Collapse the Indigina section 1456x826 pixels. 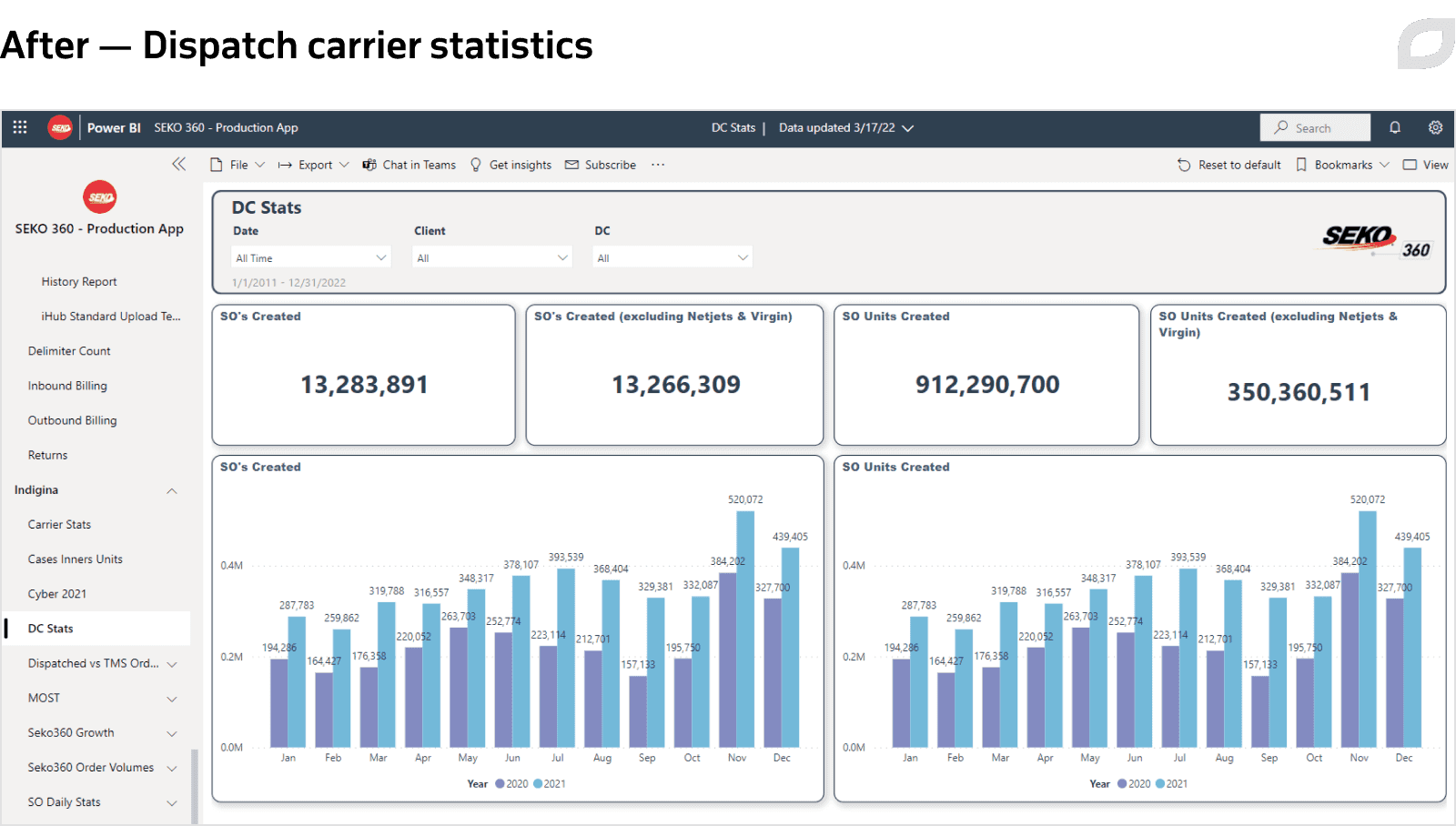click(x=171, y=490)
